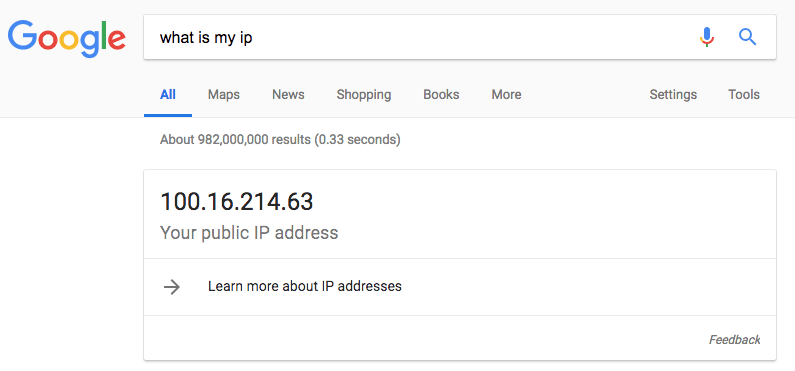
Task: Click the 100.16.214.63 IP address text
Action: (237, 202)
